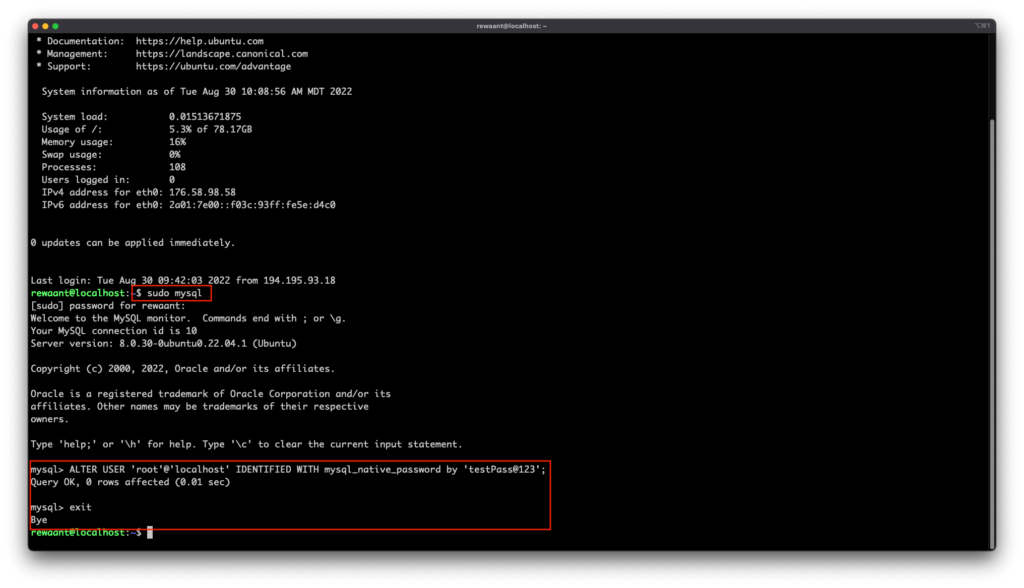
Task: Click the 'Oracle is a registered trademark' line
Action: click(210, 393)
